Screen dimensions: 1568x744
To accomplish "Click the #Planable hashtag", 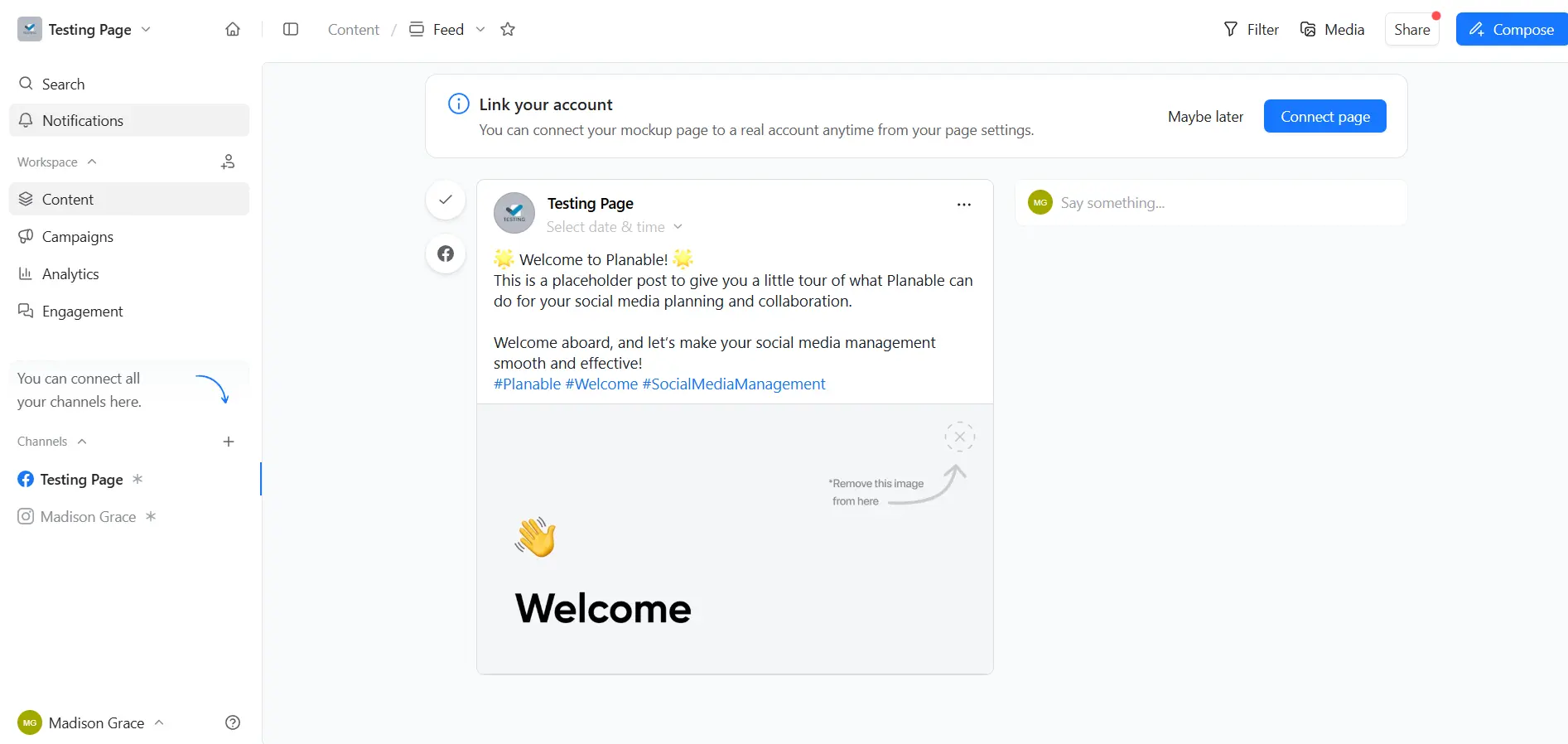I will 528,384.
